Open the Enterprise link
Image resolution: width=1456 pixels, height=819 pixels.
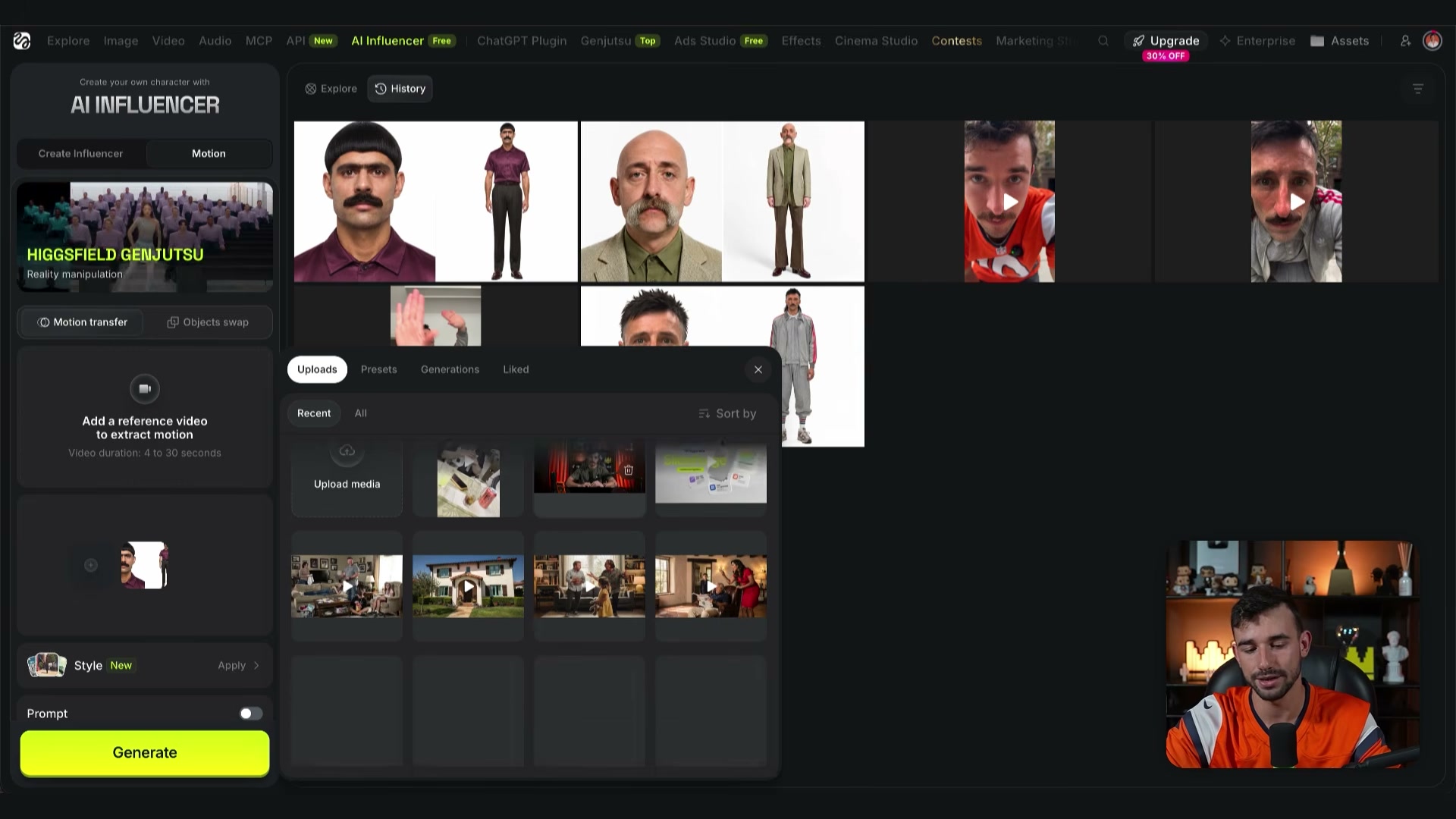[x=1257, y=41]
